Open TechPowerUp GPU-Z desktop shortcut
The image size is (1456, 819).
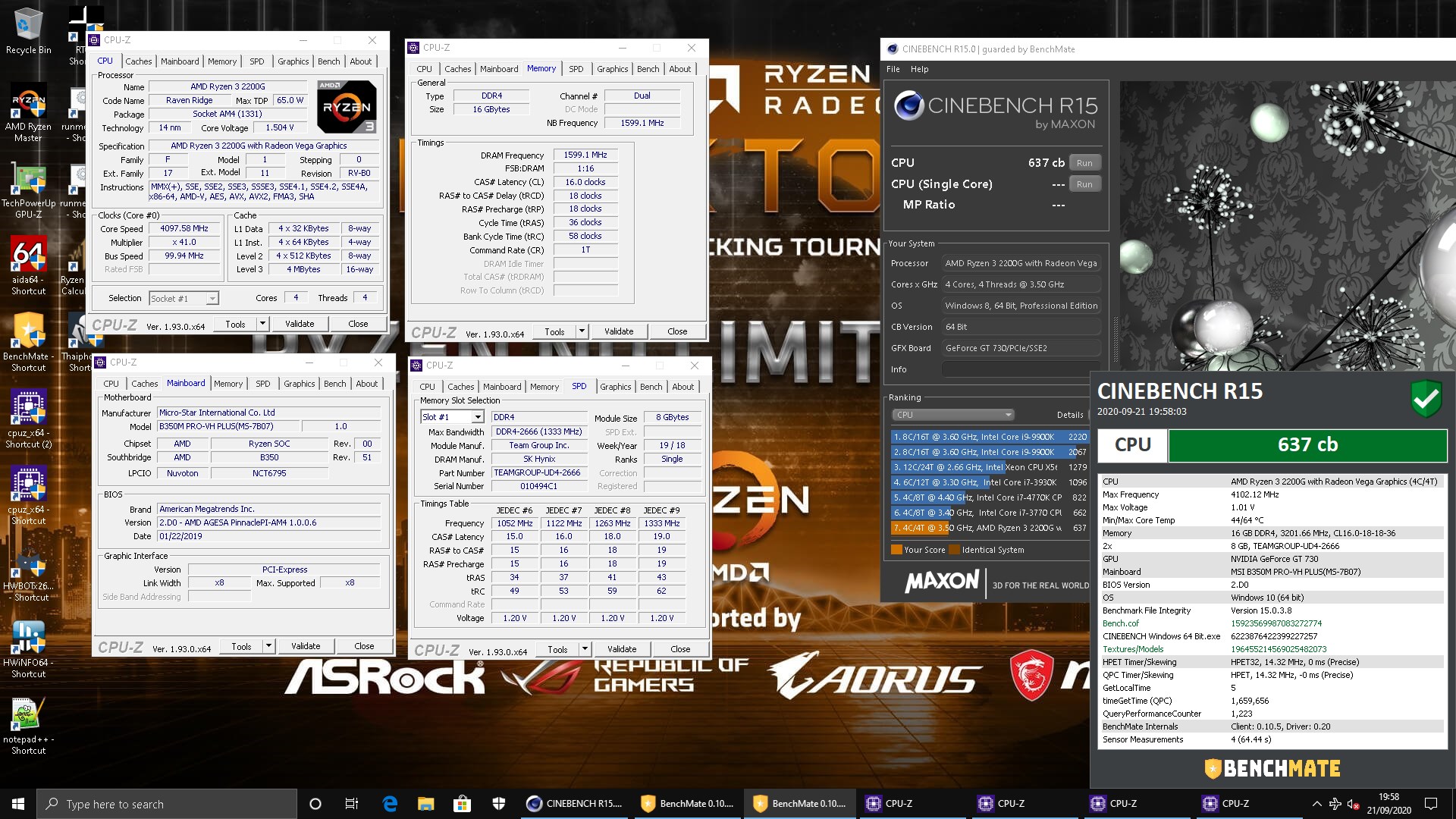pos(28,191)
